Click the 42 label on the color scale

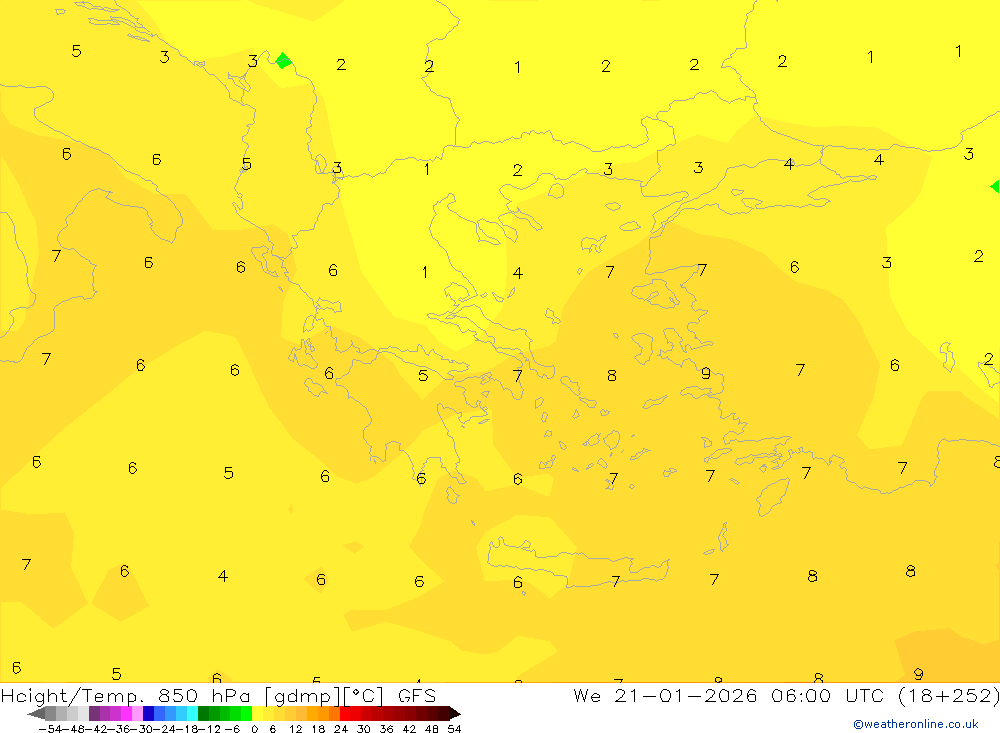click(409, 729)
